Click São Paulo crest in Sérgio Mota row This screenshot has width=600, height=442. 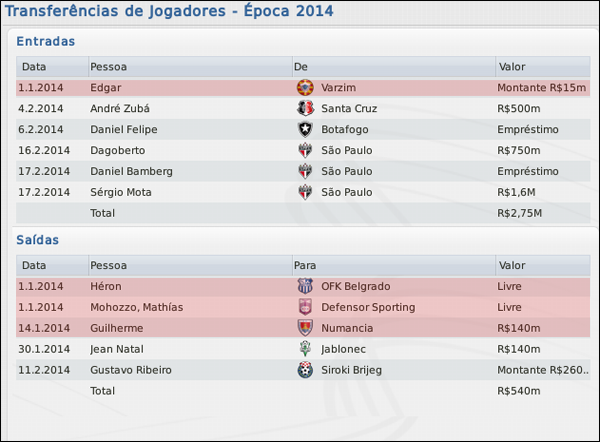point(305,192)
